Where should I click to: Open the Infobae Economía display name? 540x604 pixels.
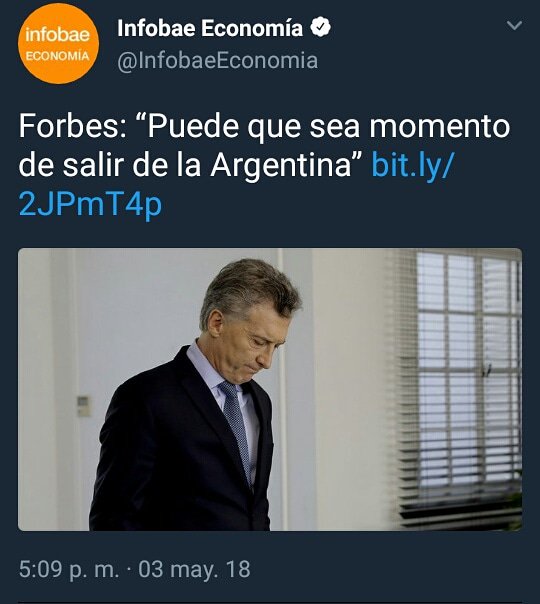point(210,28)
